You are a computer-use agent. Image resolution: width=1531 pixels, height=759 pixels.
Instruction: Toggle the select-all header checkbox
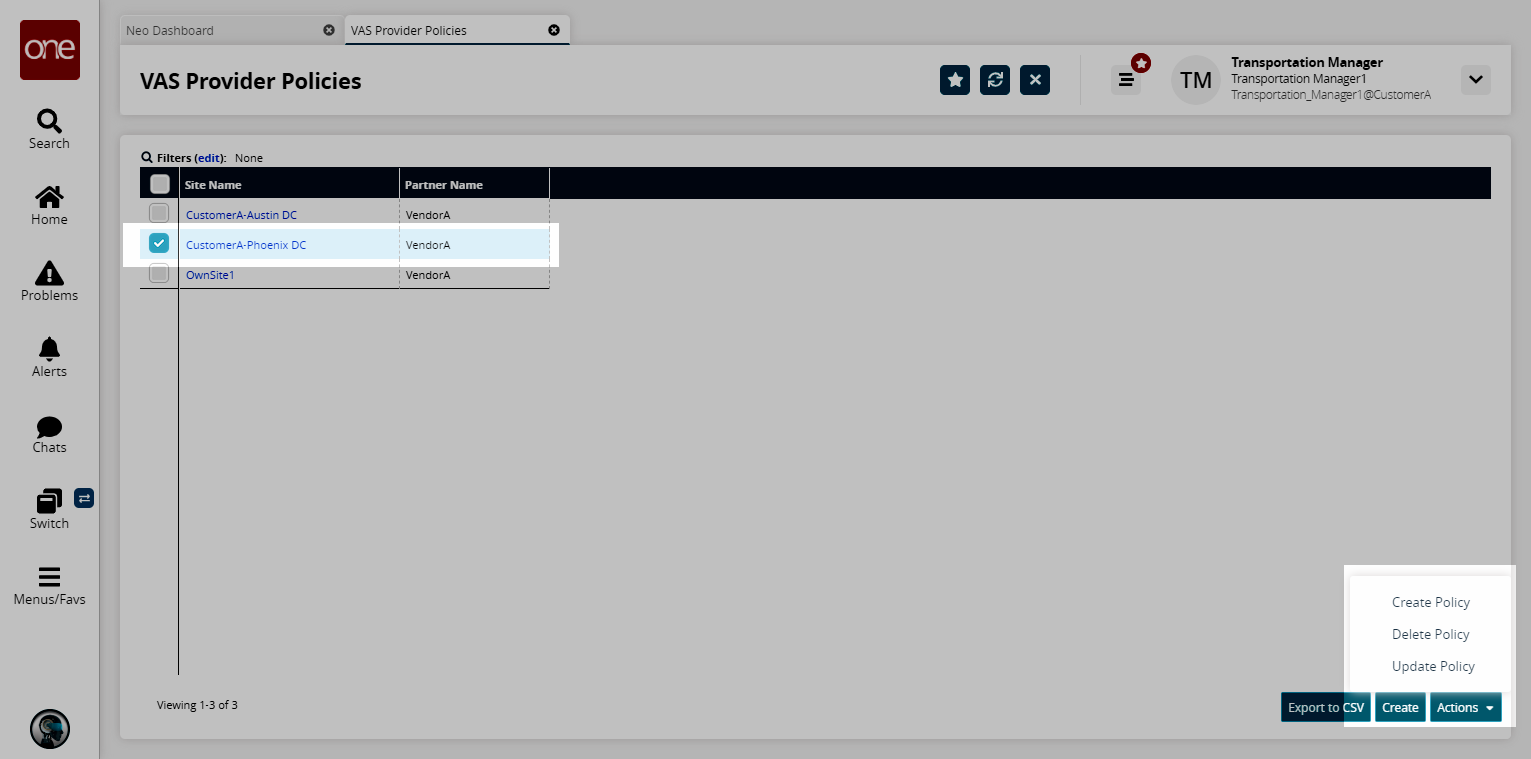pyautogui.click(x=159, y=184)
